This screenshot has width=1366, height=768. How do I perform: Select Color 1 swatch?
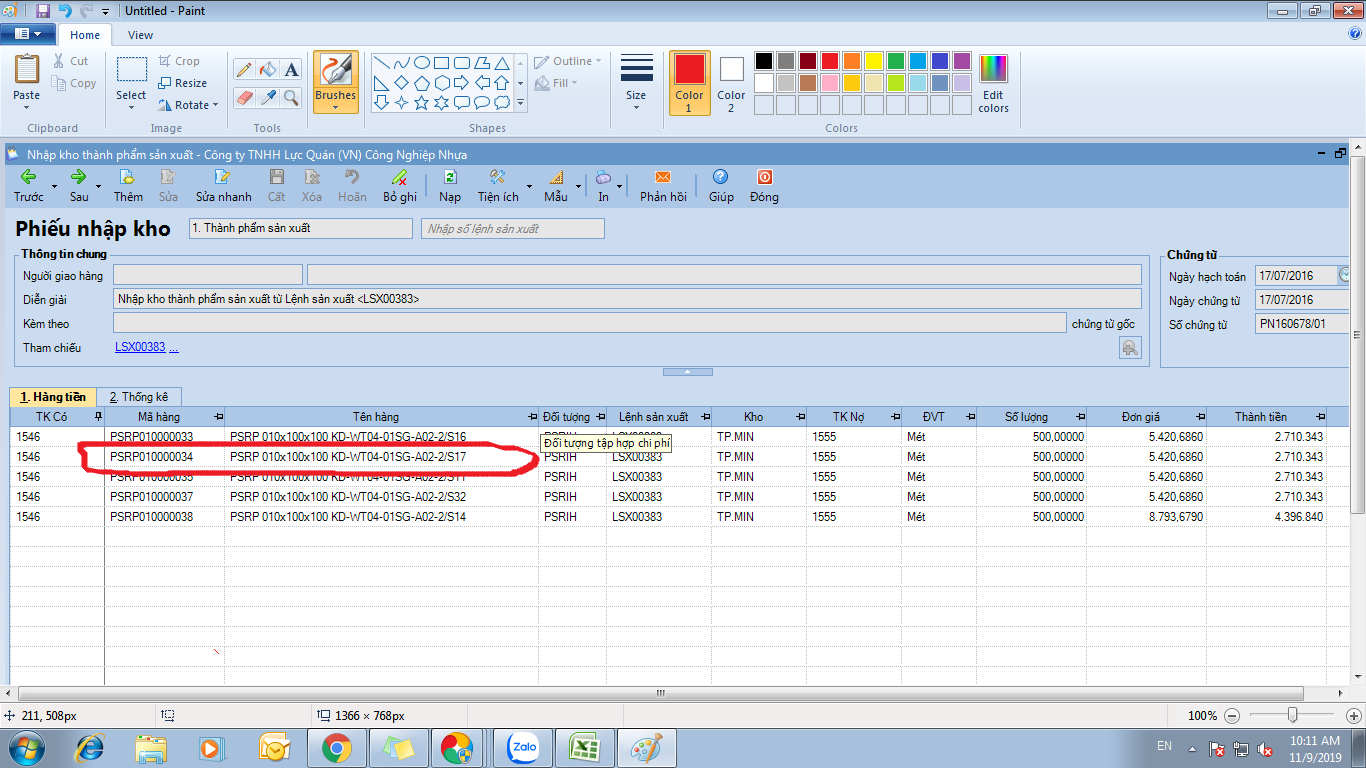click(689, 82)
